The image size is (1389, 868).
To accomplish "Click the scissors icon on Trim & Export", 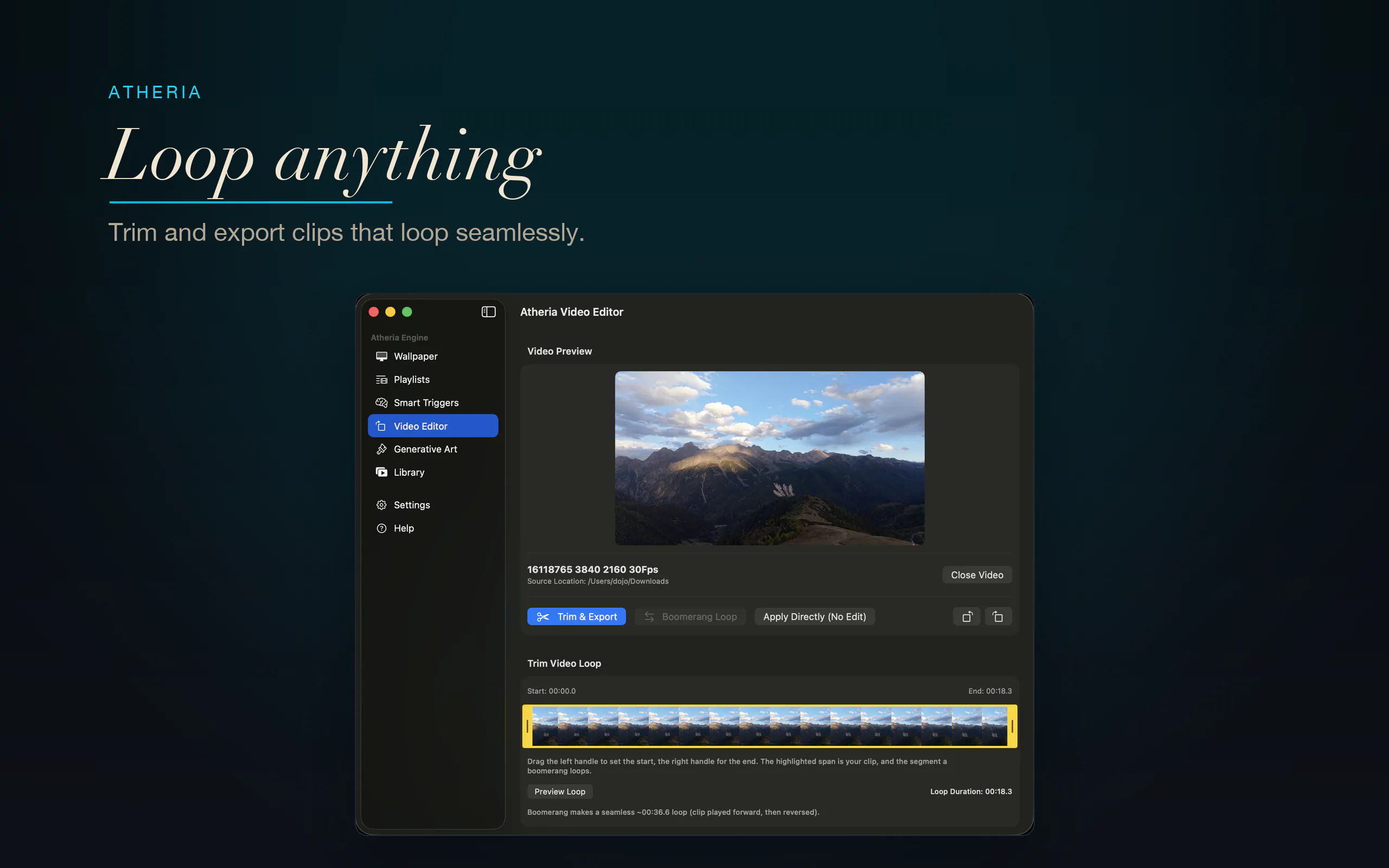I will pos(543,617).
